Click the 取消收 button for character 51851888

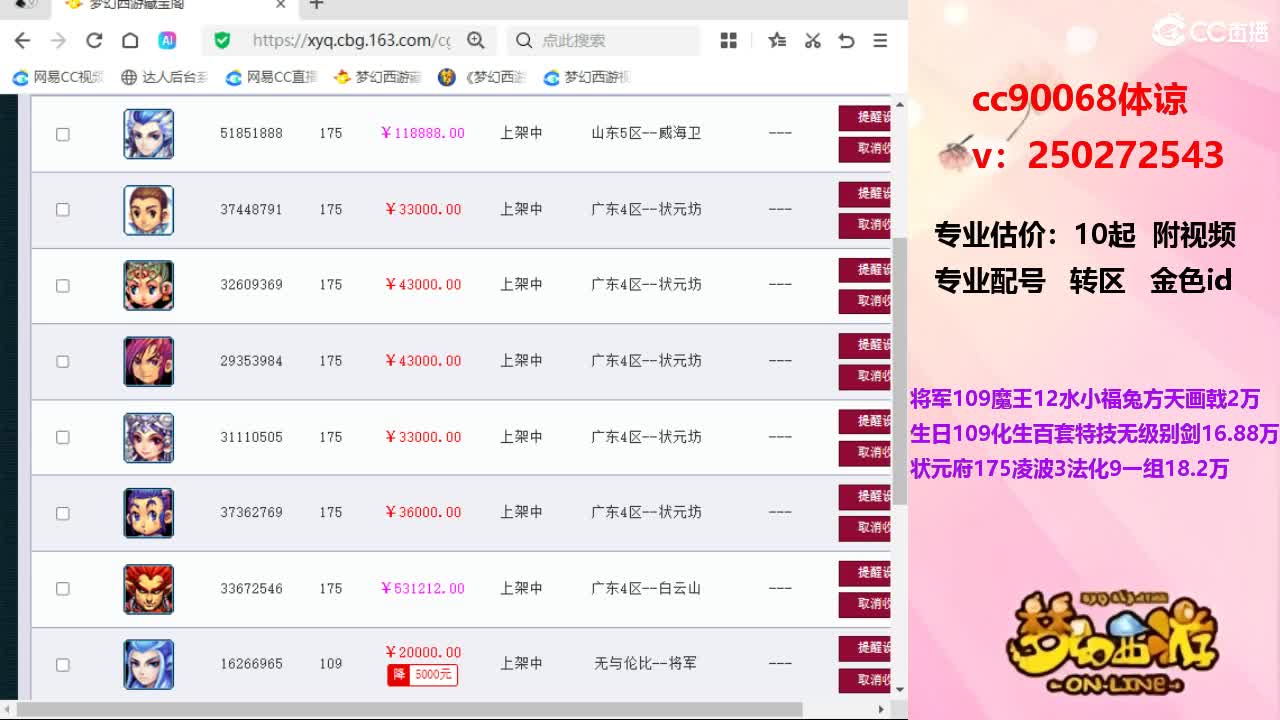(x=865, y=149)
